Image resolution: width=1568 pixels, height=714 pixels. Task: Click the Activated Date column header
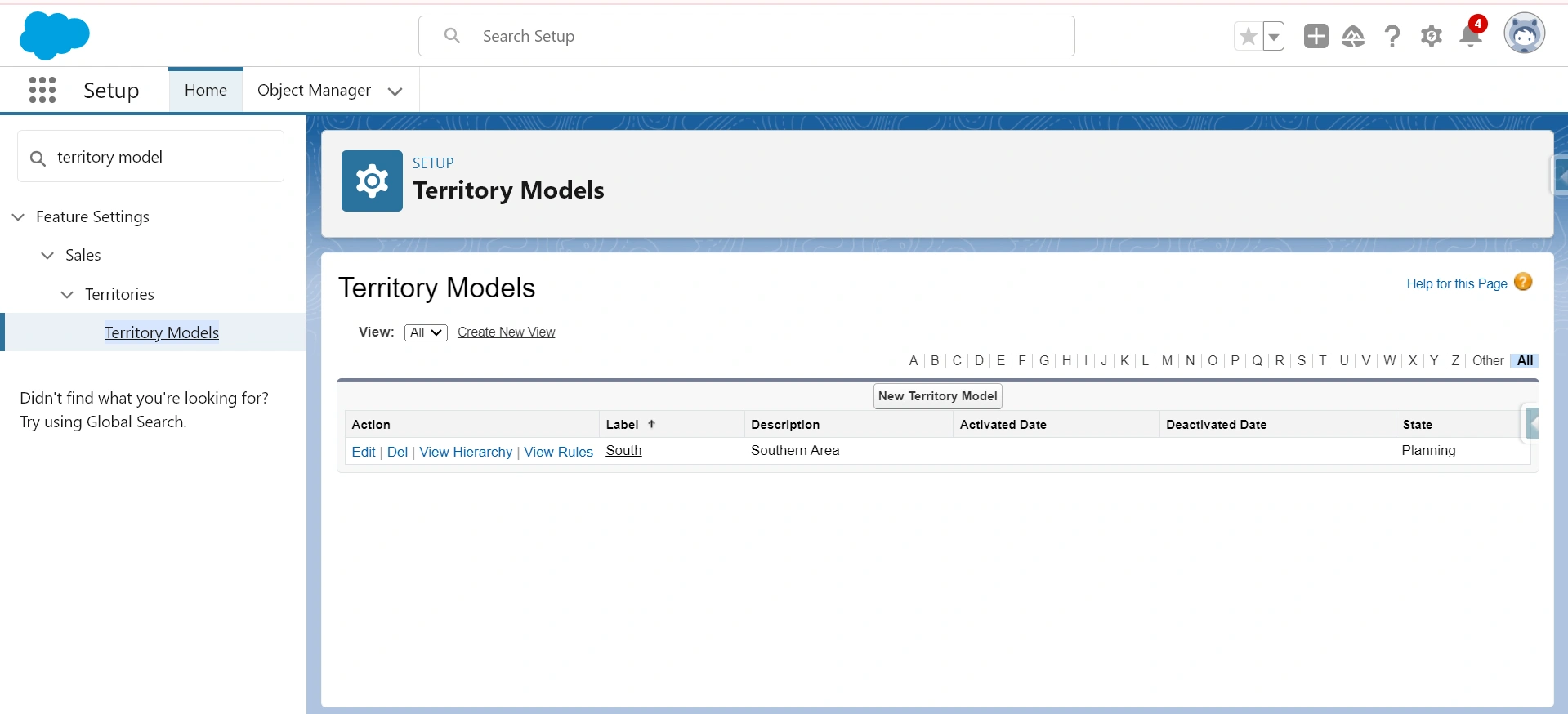tap(1003, 424)
